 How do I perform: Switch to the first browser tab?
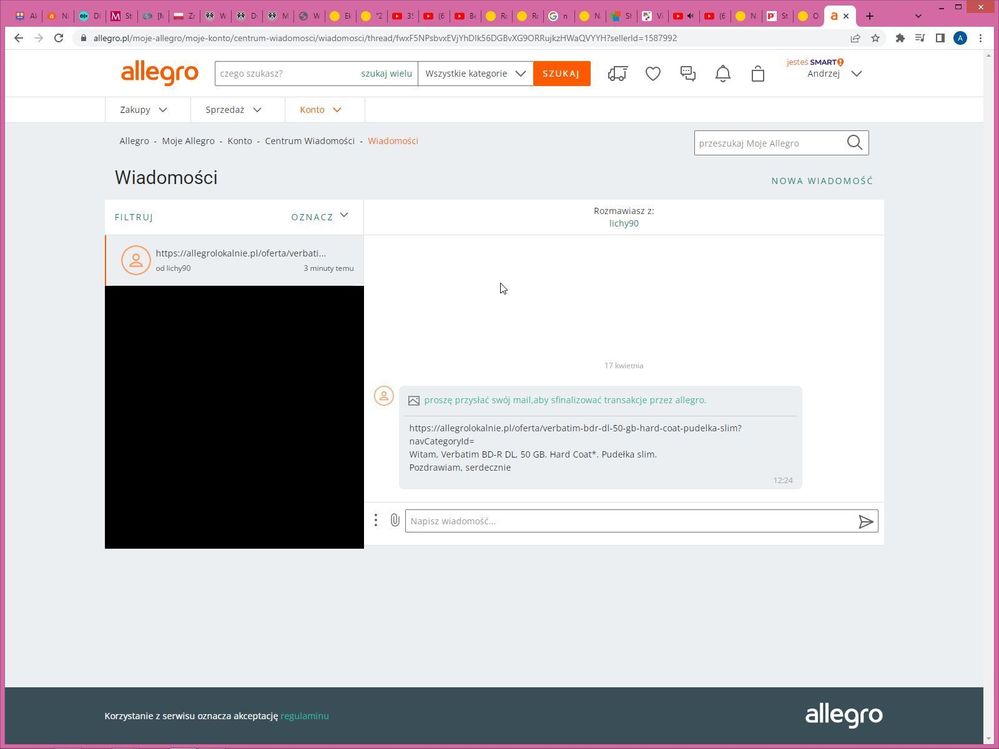[x=25, y=16]
